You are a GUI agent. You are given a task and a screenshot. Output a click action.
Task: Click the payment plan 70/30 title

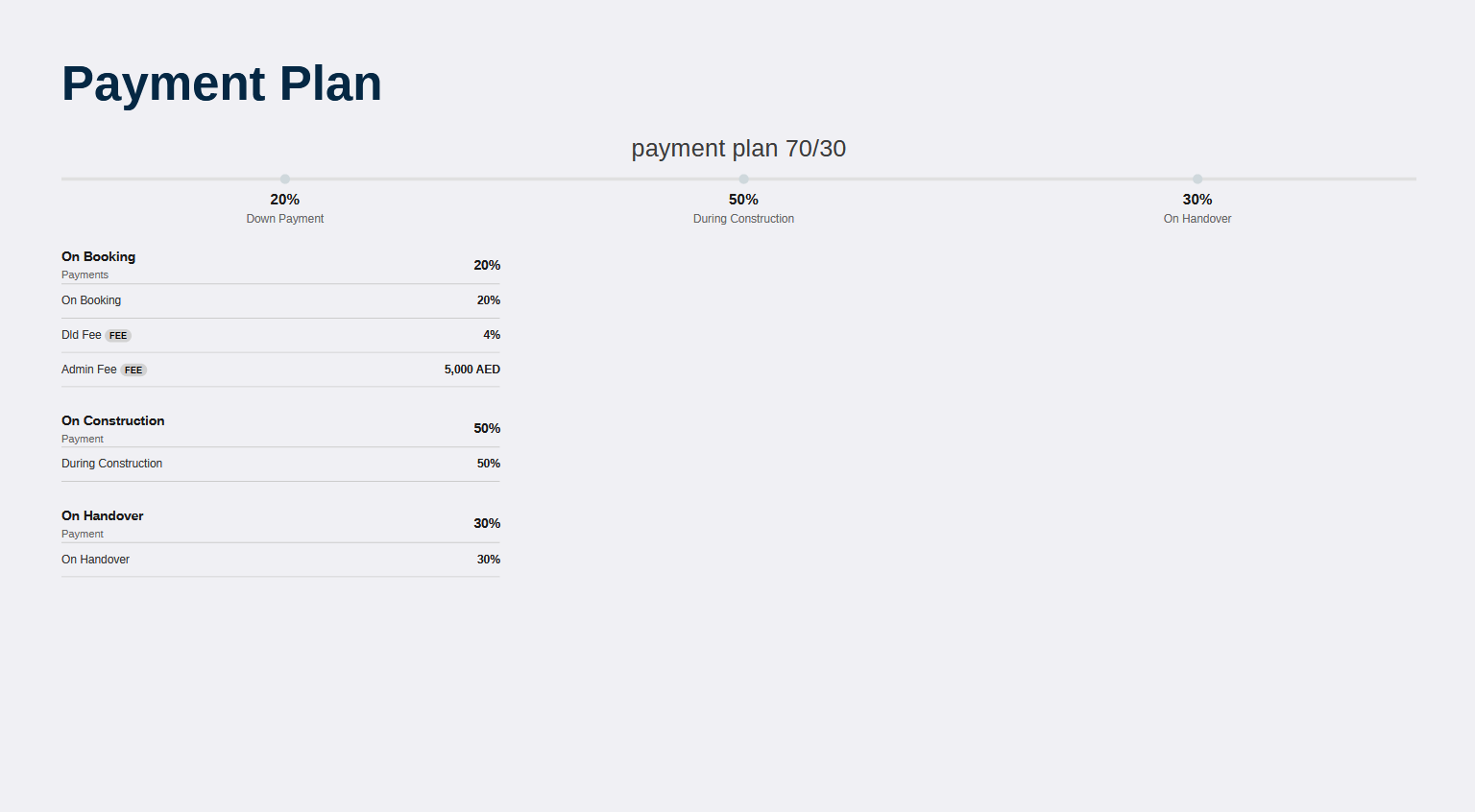coord(738,149)
